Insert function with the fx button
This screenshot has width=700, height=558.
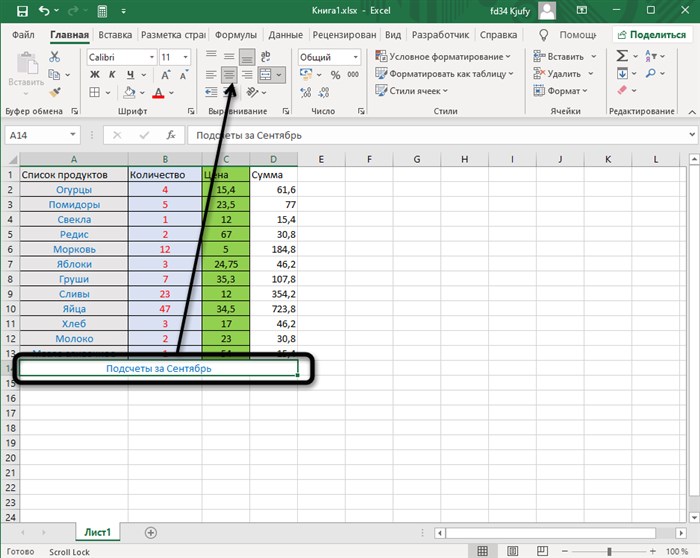[x=171, y=135]
